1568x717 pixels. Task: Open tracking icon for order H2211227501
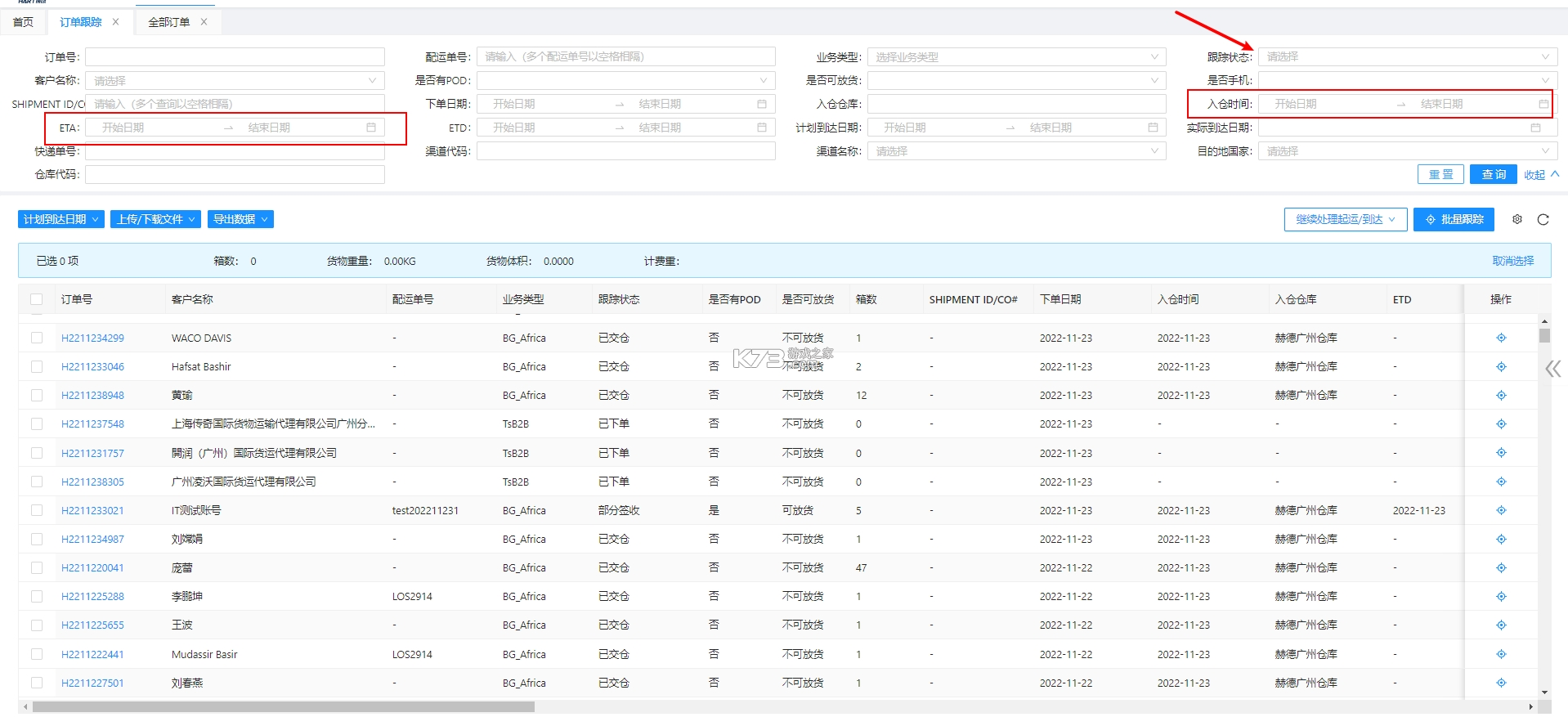click(1501, 683)
